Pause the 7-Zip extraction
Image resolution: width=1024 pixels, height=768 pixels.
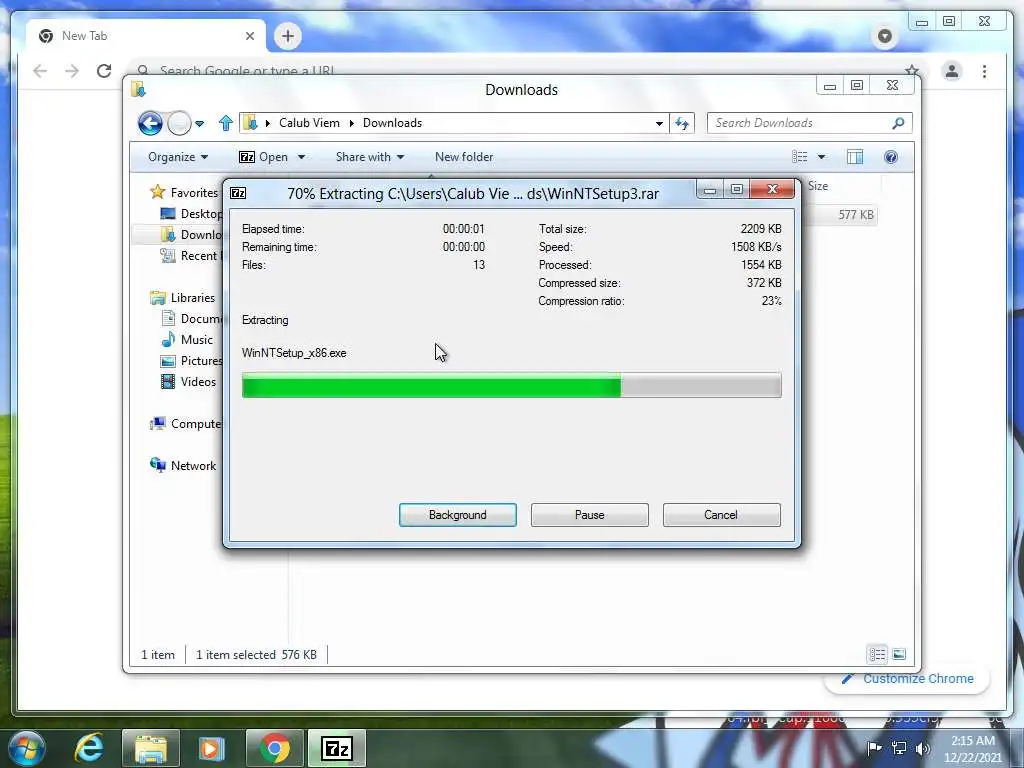click(589, 515)
